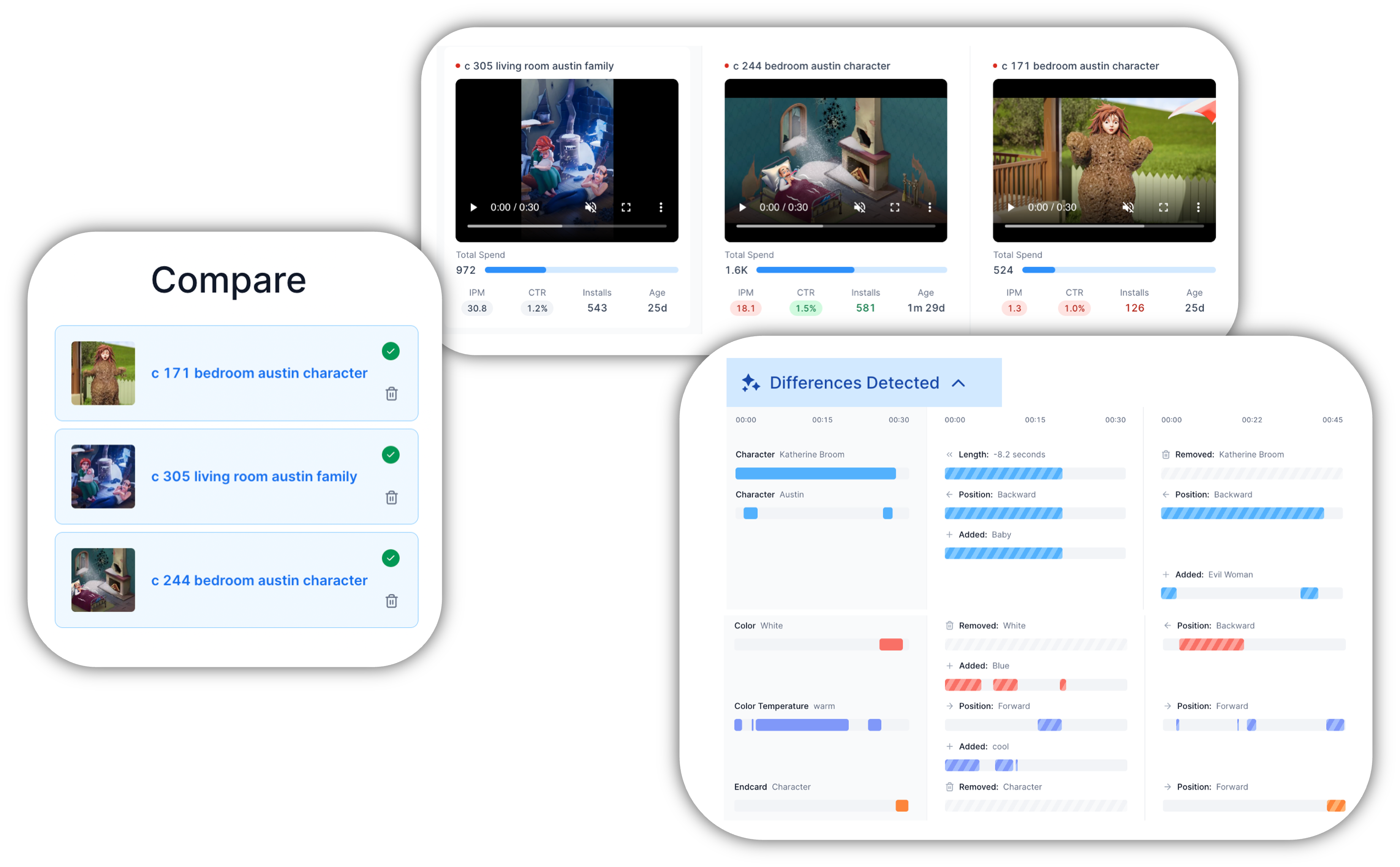Screen dimensions: 1400x867
Task: Click the sparkle icon beside Differences Detected
Action: click(x=750, y=383)
